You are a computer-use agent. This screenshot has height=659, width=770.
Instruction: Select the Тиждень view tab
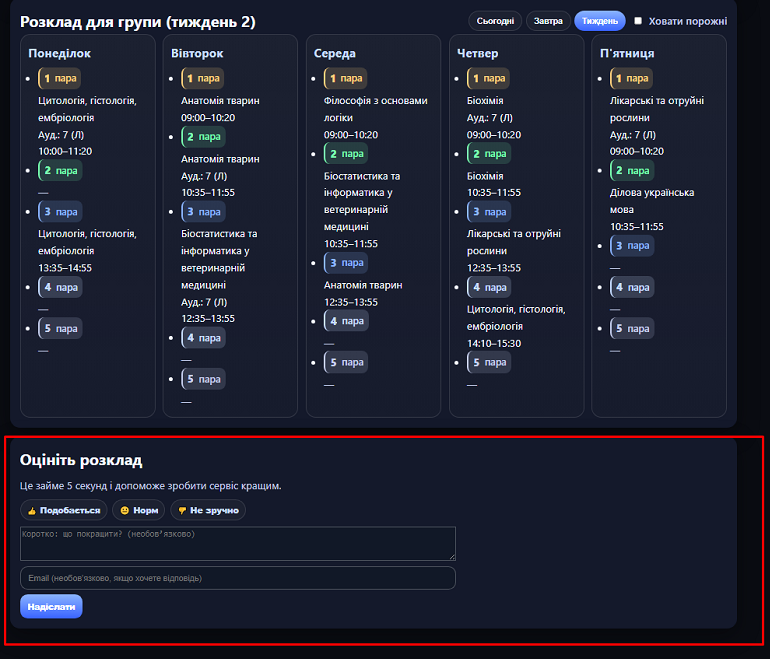(600, 21)
